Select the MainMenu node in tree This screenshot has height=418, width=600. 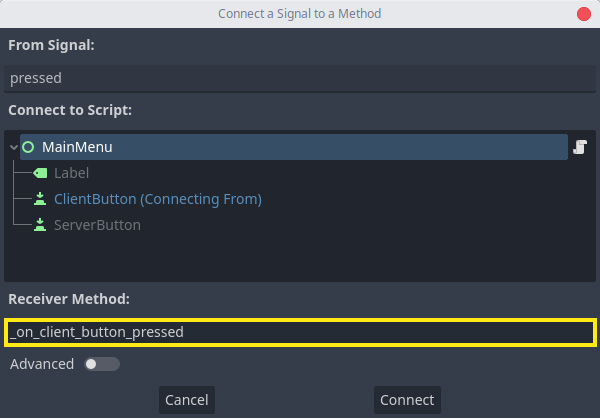tap(294, 147)
